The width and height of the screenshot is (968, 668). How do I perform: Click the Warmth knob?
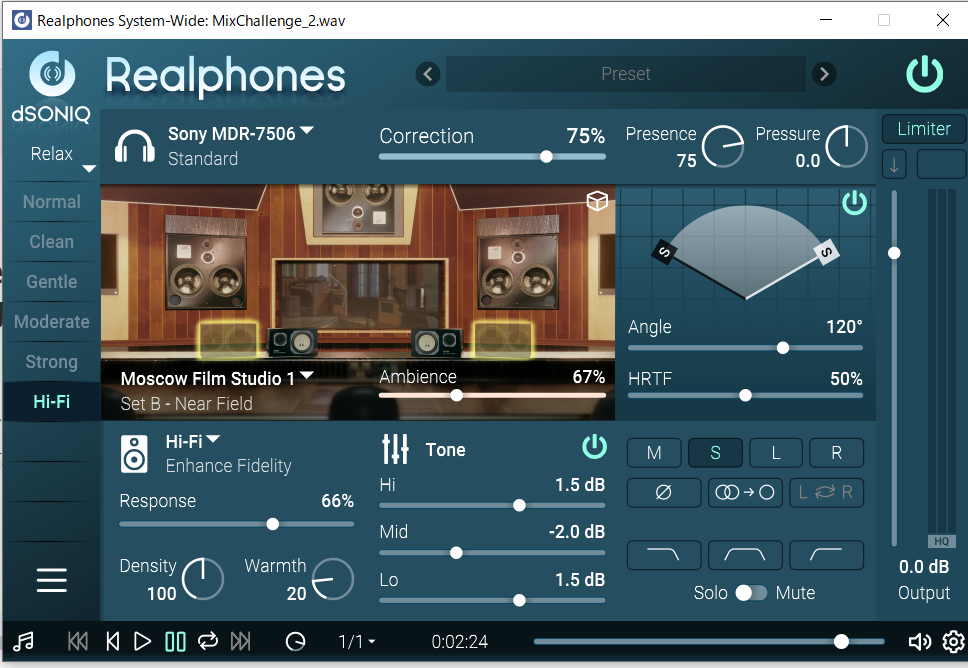333,579
